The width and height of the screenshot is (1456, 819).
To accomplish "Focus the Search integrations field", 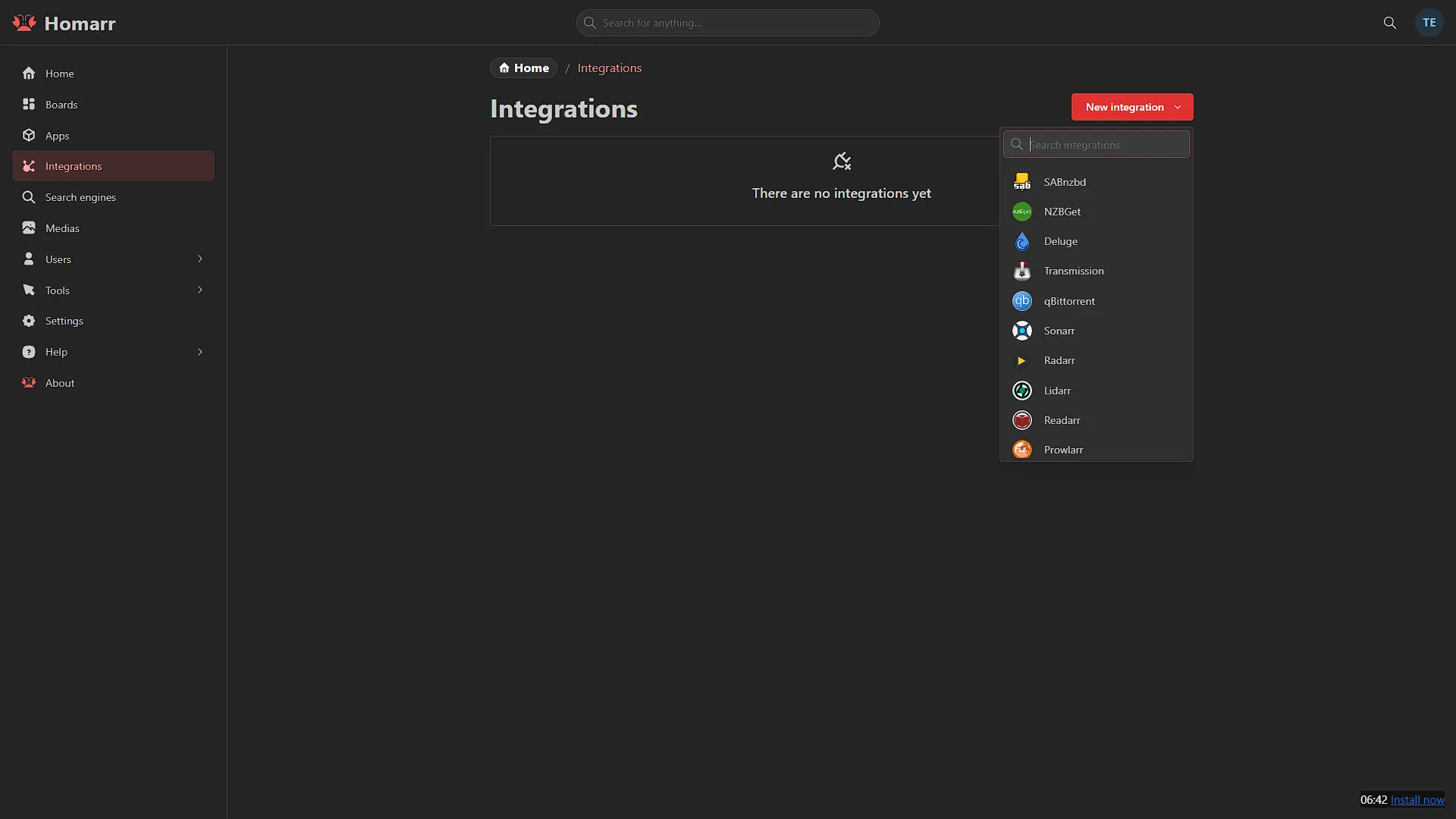I will 1097,144.
